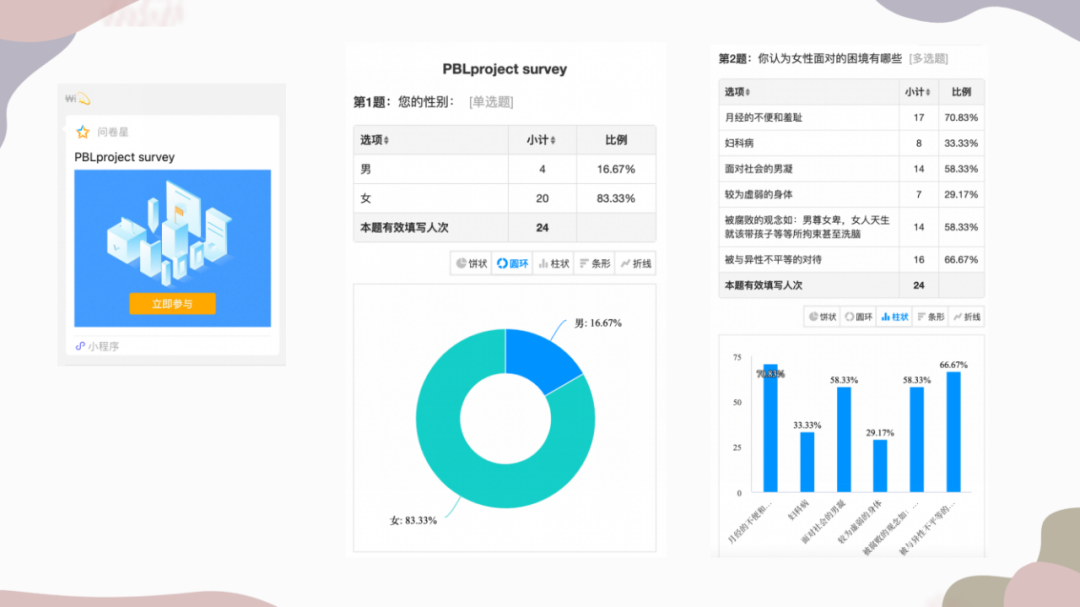Switch question 2 chart to 折线

coord(967,317)
